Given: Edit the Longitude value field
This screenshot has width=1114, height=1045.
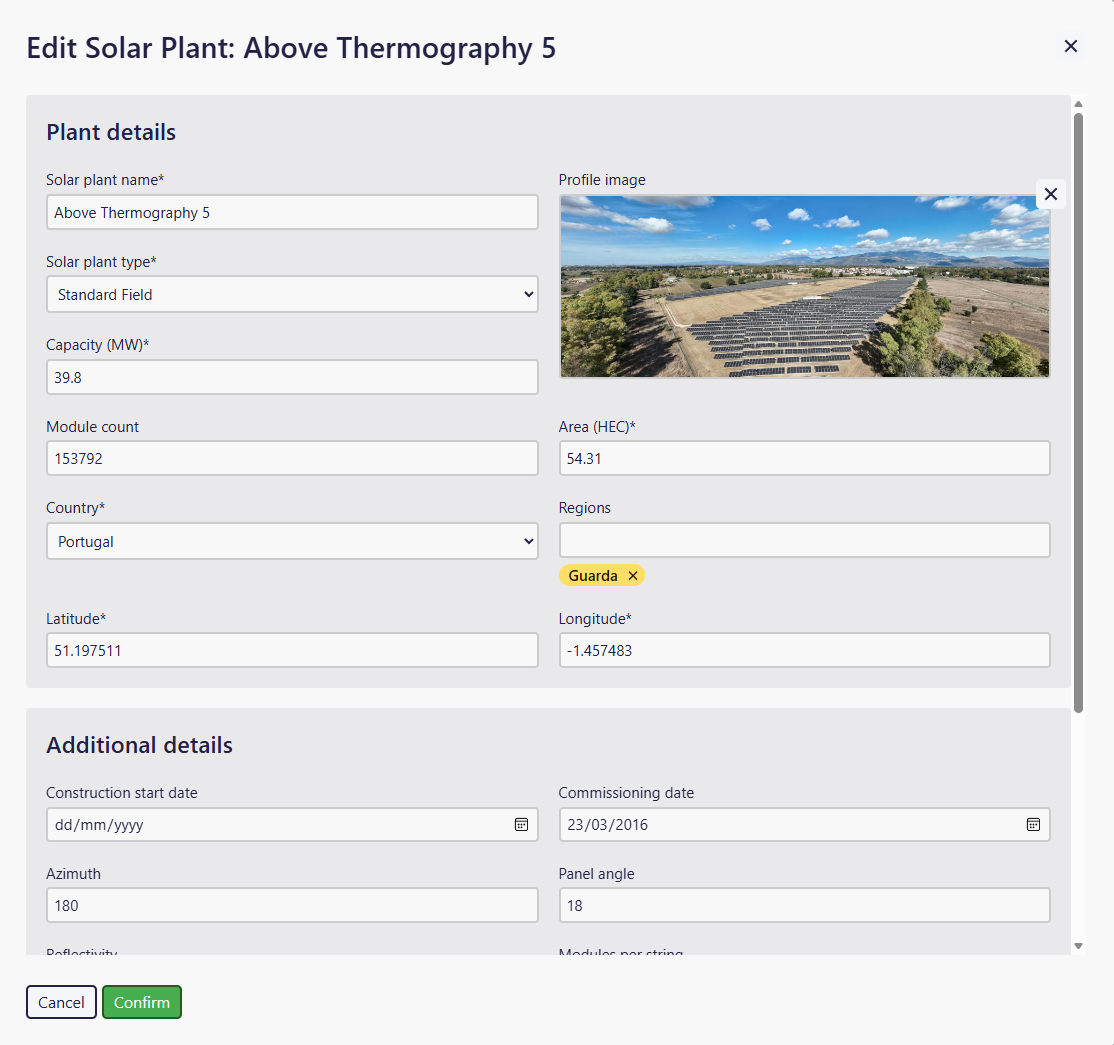Looking at the screenshot, I should click(804, 651).
